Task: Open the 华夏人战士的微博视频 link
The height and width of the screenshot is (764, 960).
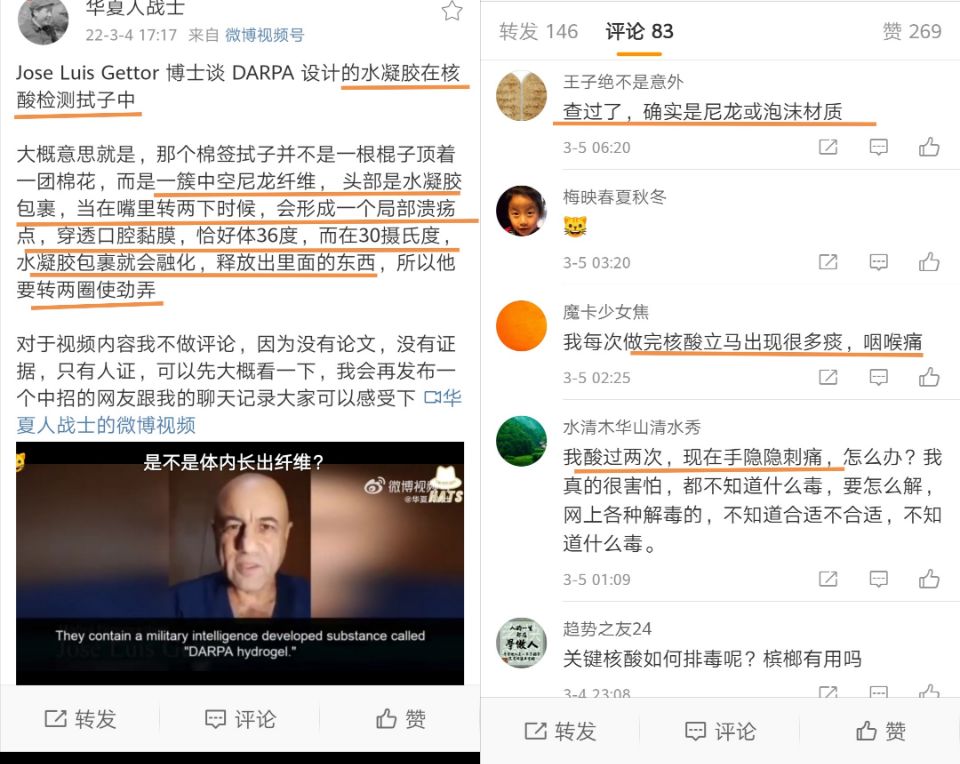Action: point(239,411)
